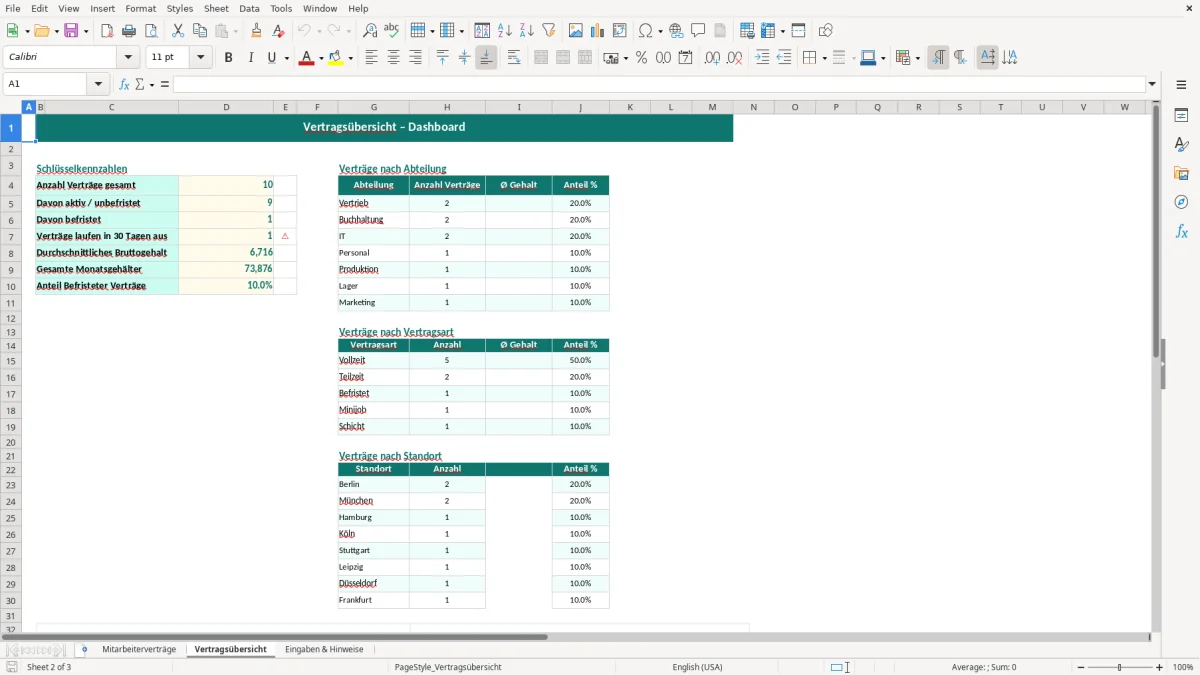Viewport: 1200px width, 675px height.
Task: Open Find and Replace
Action: pyautogui.click(x=370, y=31)
